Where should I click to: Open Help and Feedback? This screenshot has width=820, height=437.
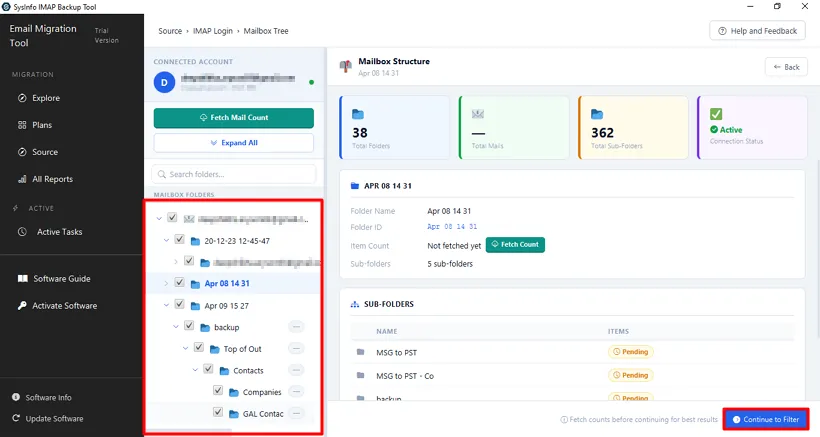coord(757,31)
